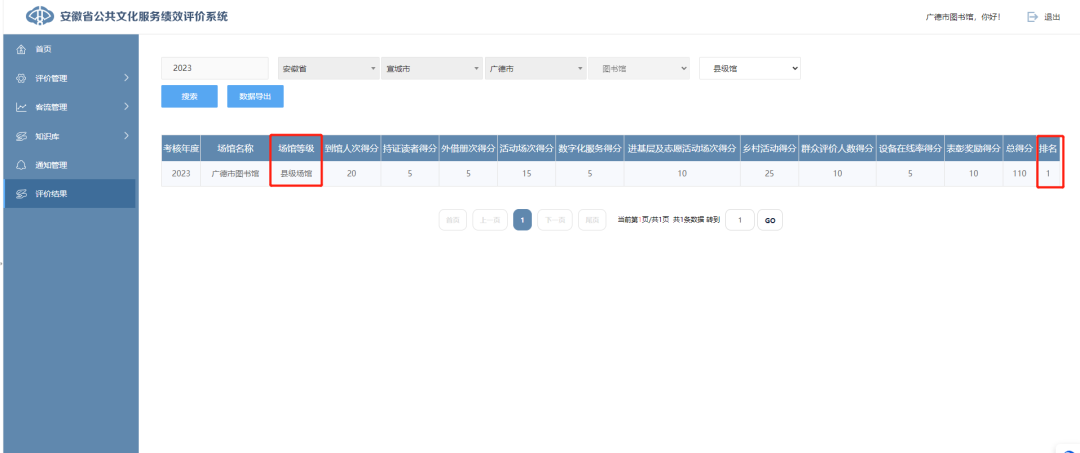The width and height of the screenshot is (1080, 453).
Task: Open the 安徽省 province dropdown
Action: point(329,69)
